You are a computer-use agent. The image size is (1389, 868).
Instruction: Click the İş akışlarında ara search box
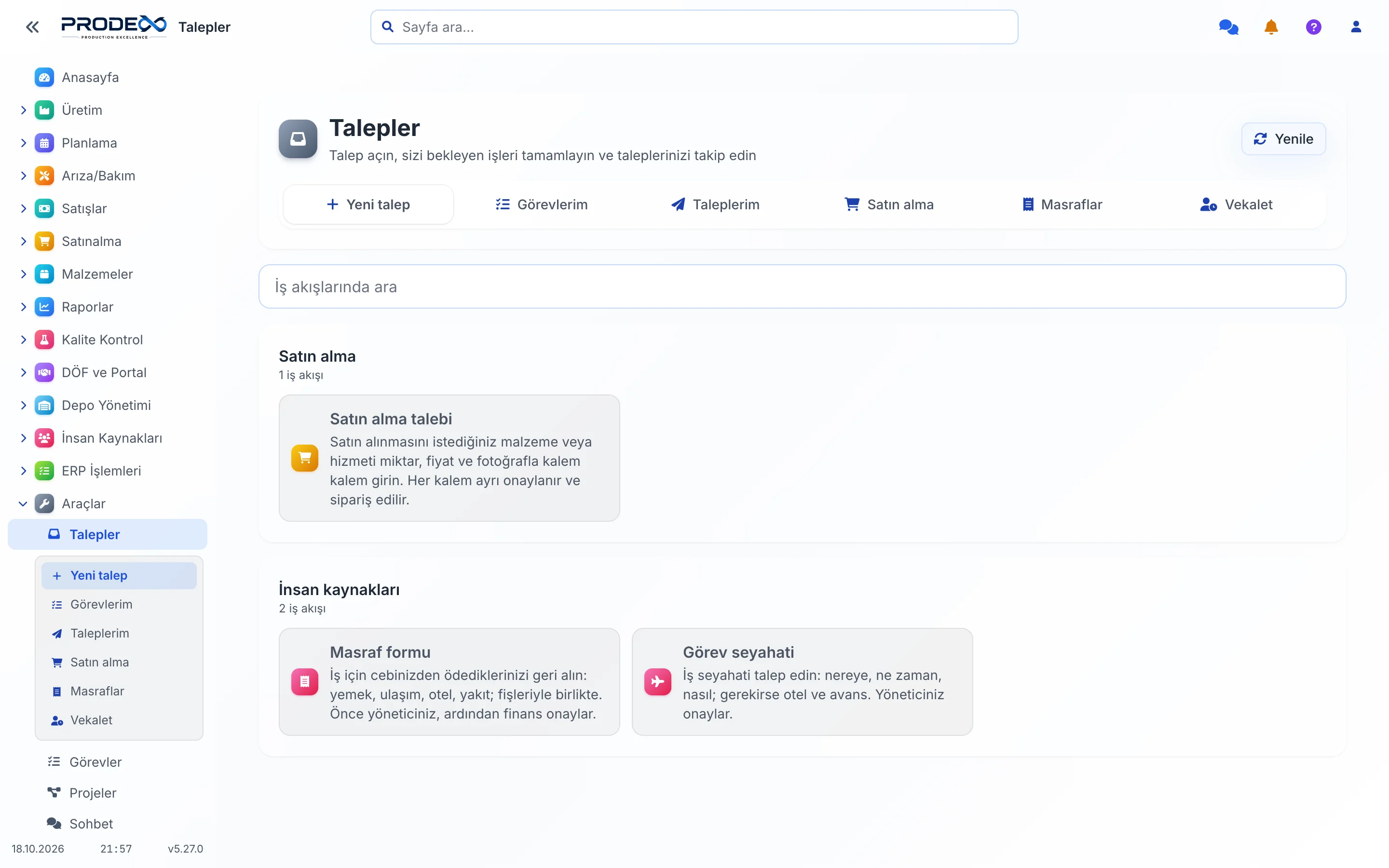pos(802,286)
